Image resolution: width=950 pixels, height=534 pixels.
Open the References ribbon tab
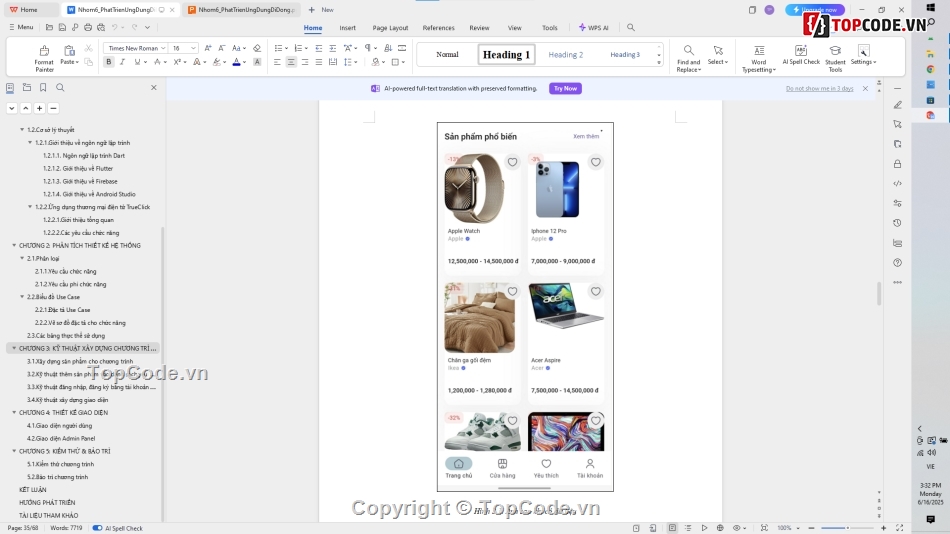click(x=438, y=28)
